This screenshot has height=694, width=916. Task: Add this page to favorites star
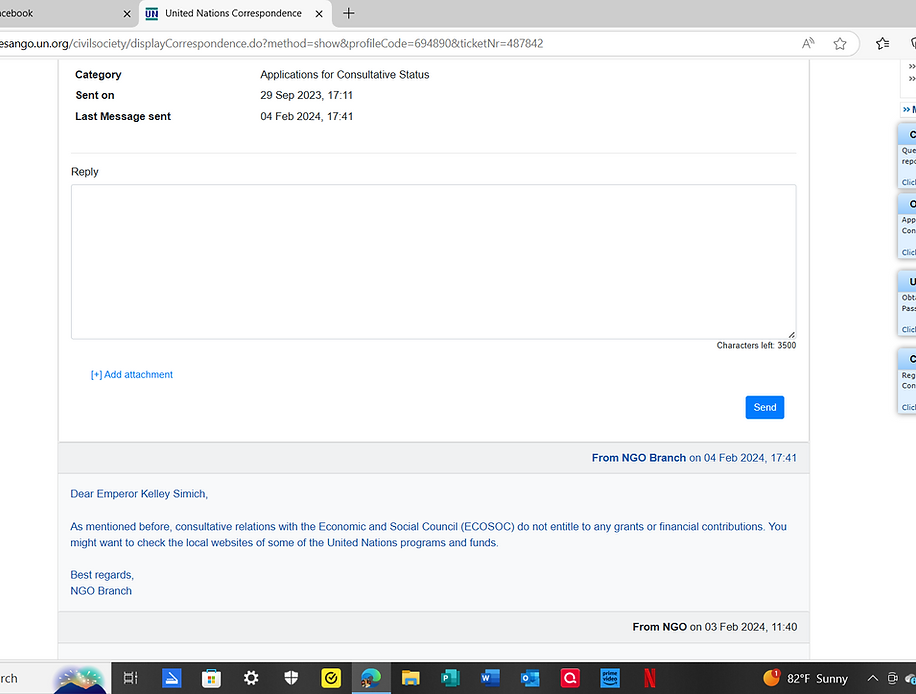click(x=840, y=43)
